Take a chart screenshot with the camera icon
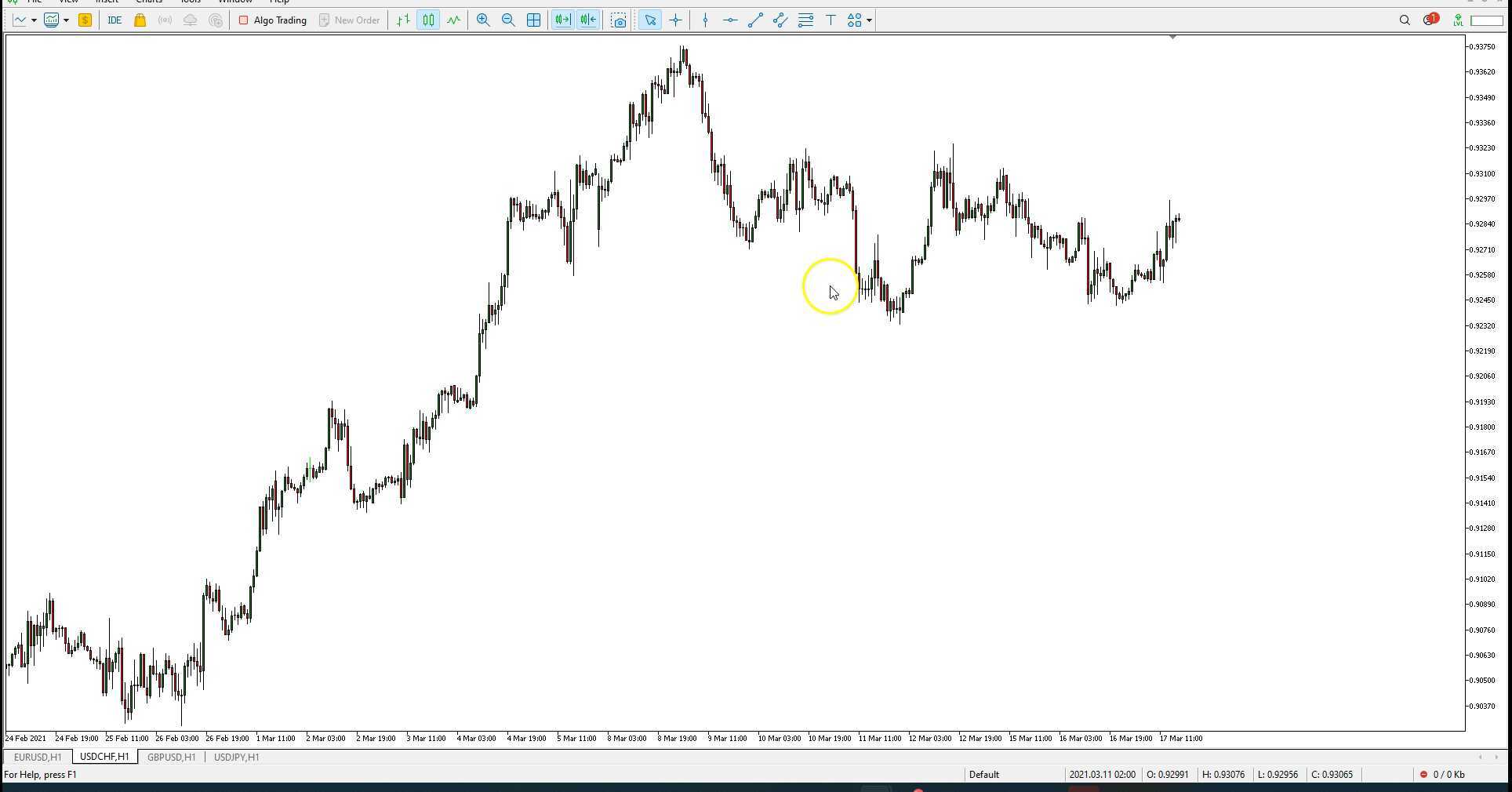 coord(618,20)
